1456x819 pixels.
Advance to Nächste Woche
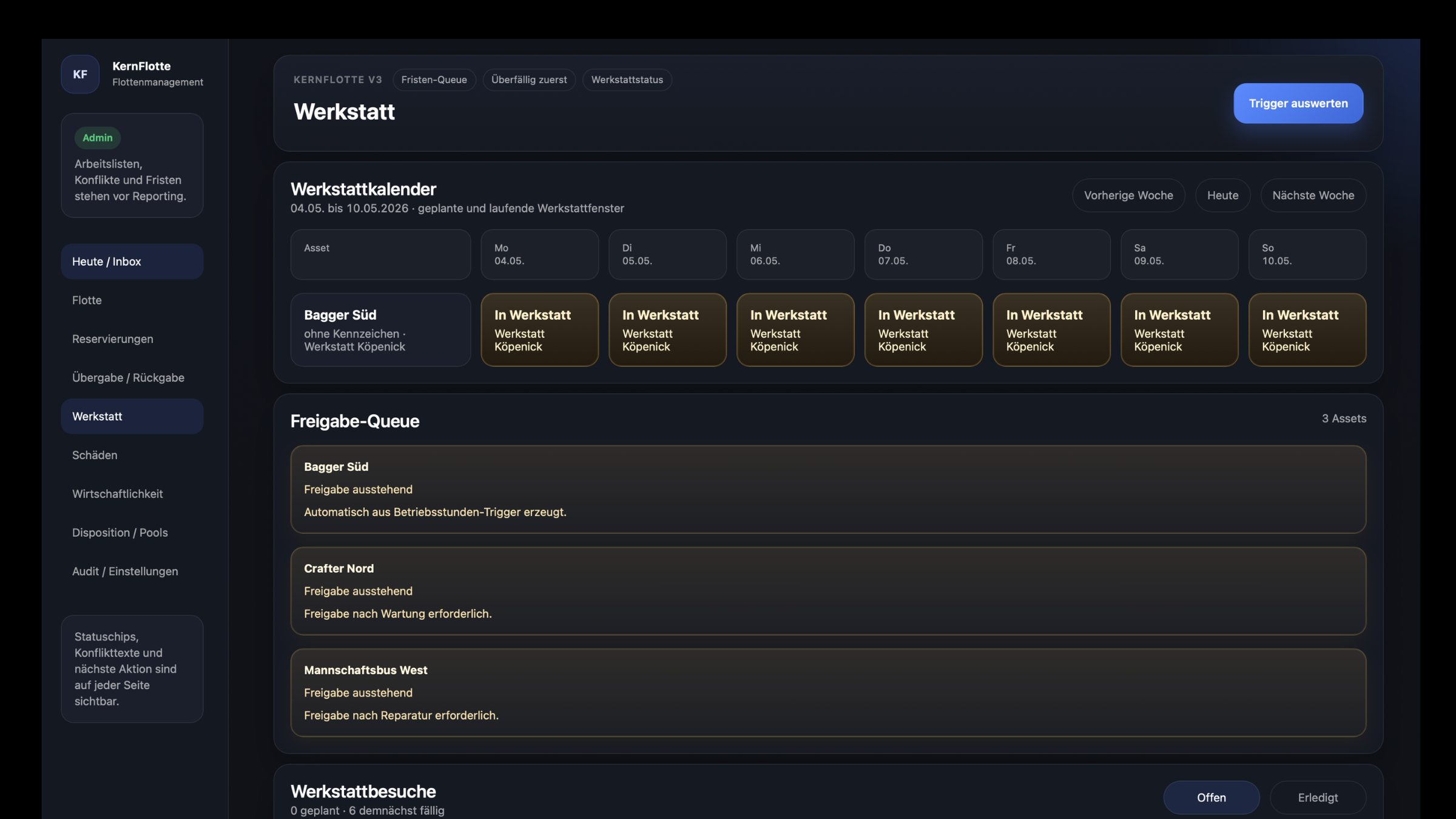1313,195
